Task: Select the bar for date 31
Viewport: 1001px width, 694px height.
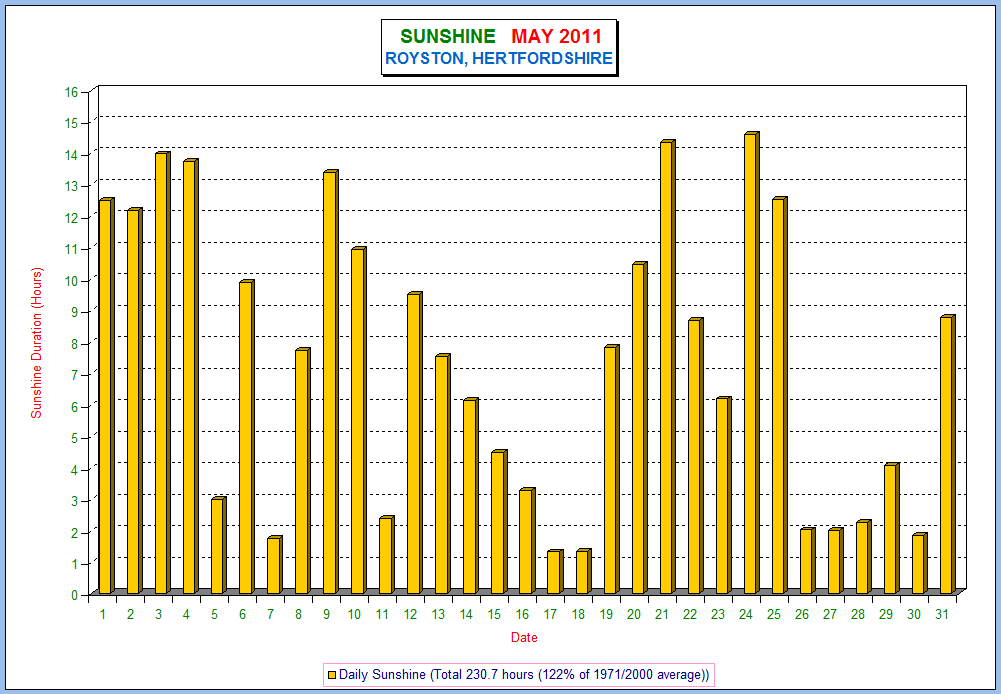Action: (x=949, y=454)
